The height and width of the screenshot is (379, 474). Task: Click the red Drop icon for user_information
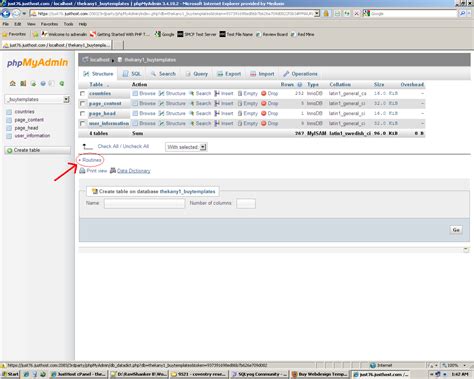point(264,123)
